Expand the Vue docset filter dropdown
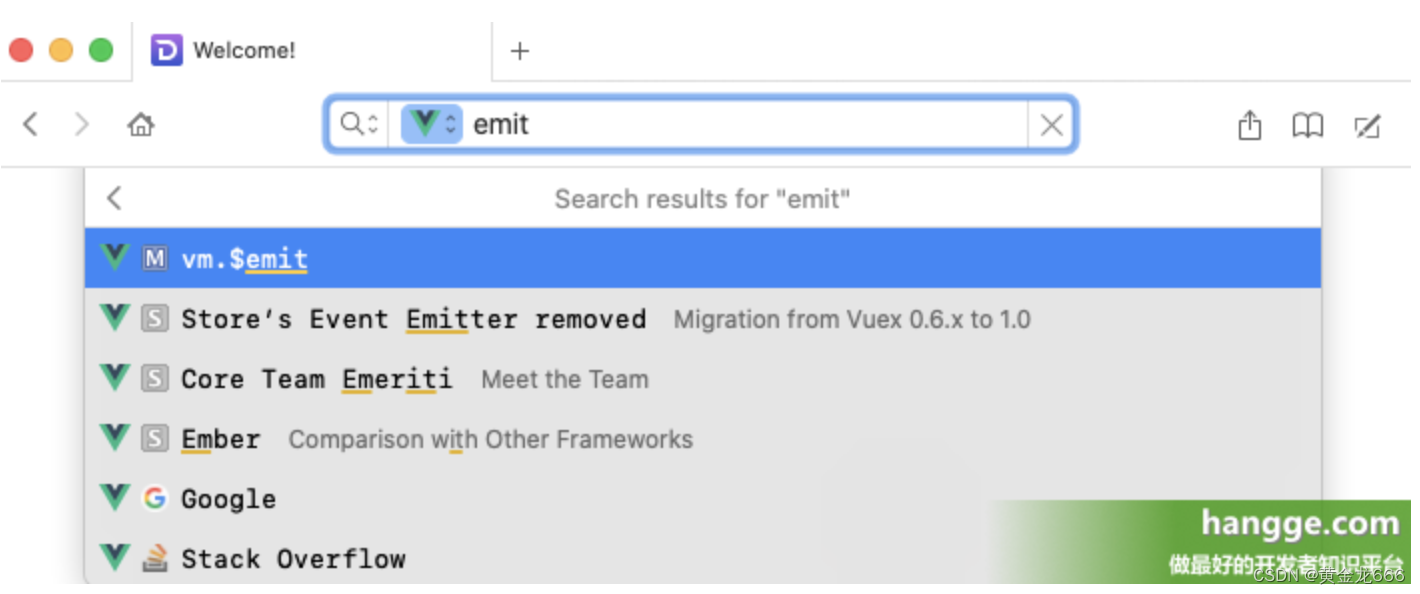This screenshot has width=1420, height=594. [432, 124]
